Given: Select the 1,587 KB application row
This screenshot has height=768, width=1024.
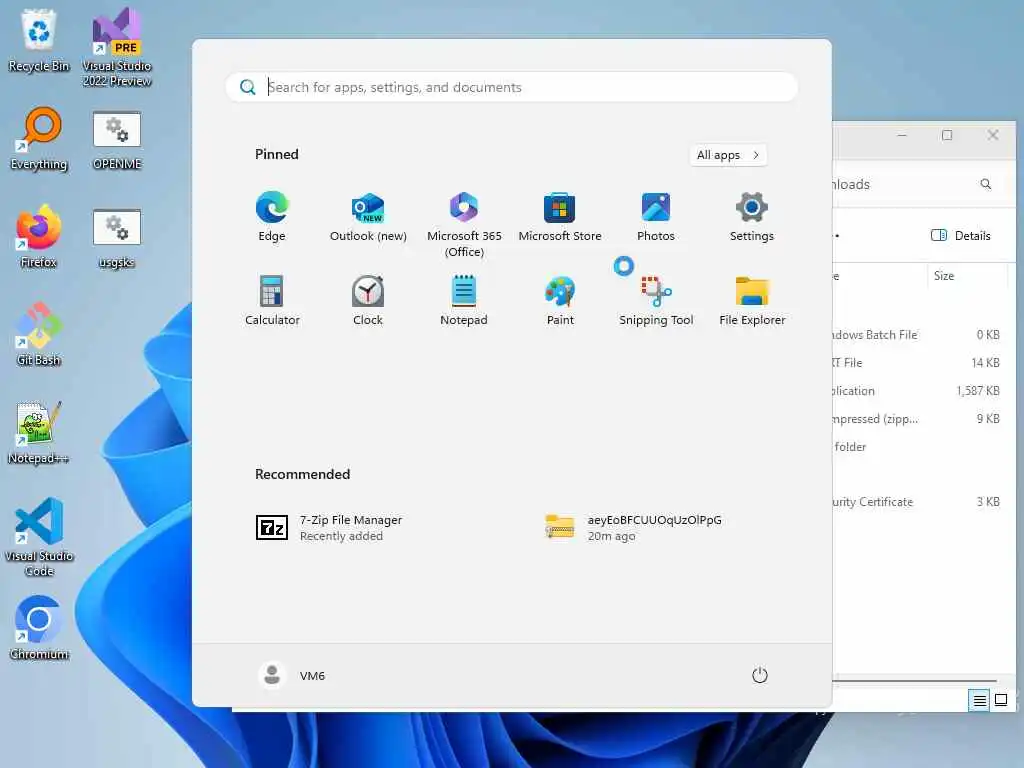Looking at the screenshot, I should [920, 391].
